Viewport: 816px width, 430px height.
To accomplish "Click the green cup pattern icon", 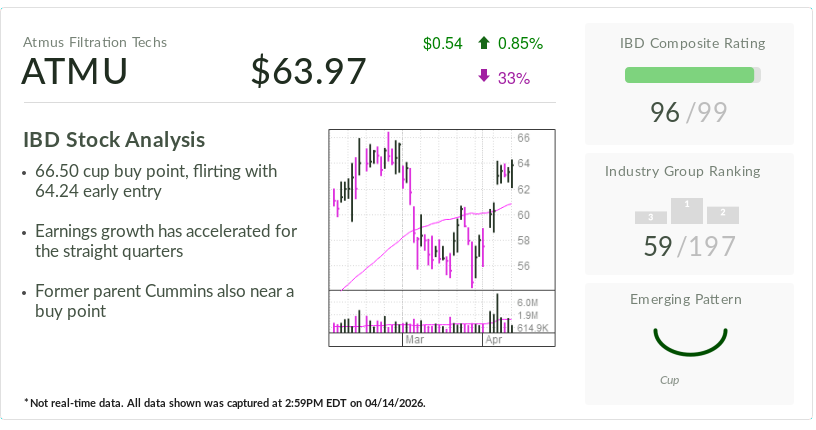I will [689, 342].
